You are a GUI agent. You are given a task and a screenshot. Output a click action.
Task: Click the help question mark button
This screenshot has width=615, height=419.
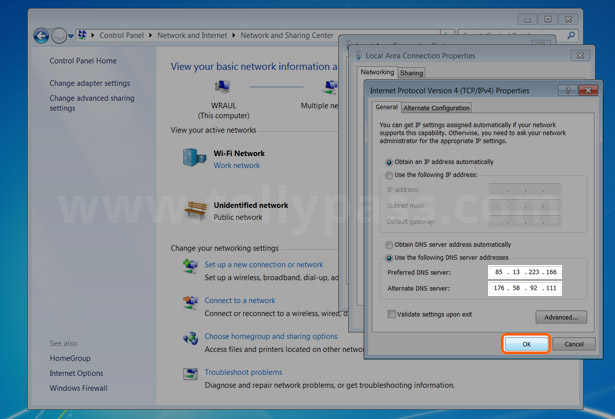[x=568, y=90]
